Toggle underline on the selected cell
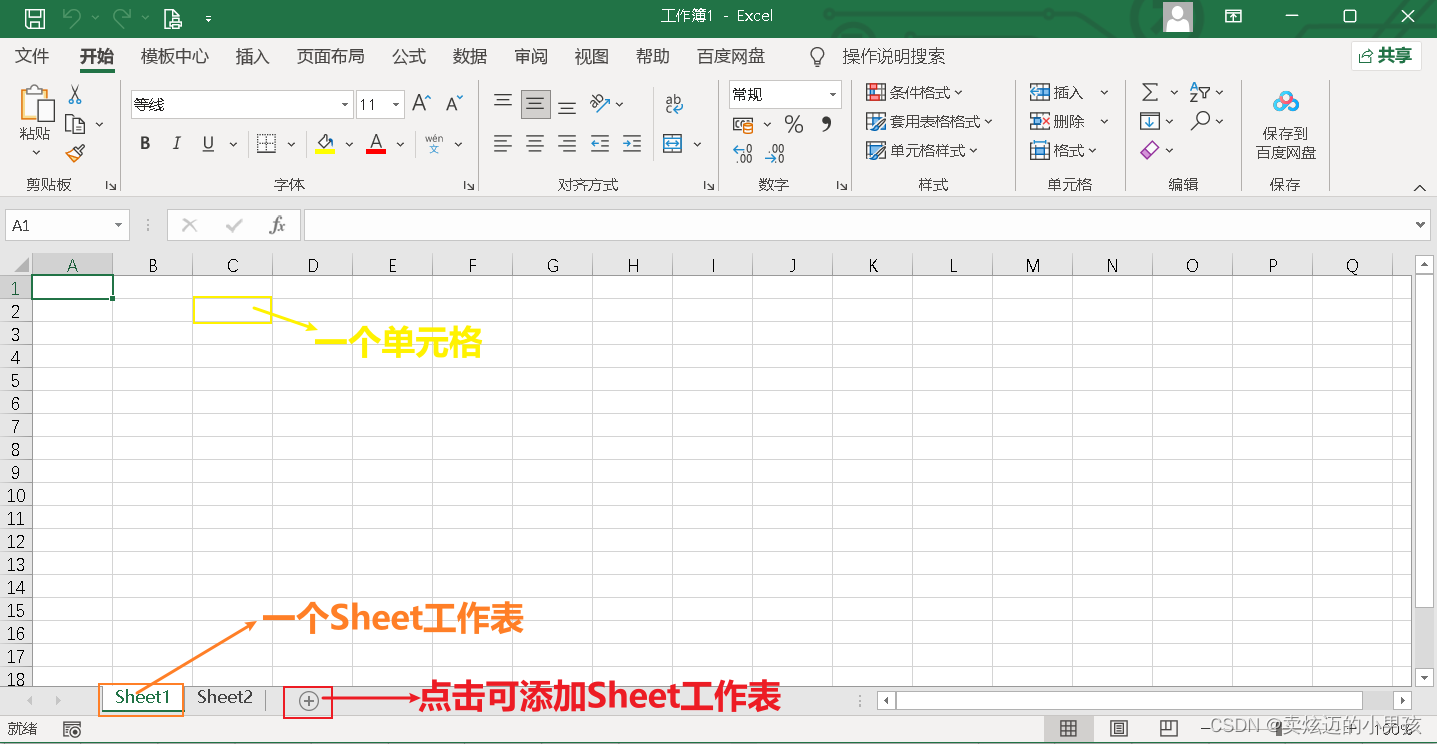 pos(209,143)
